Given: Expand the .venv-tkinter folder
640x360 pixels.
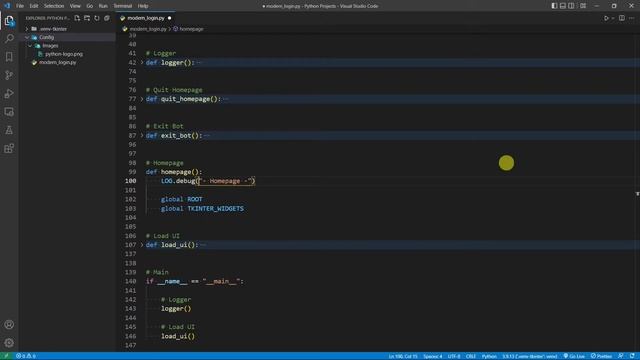Looking at the screenshot, I should pyautogui.click(x=27, y=29).
